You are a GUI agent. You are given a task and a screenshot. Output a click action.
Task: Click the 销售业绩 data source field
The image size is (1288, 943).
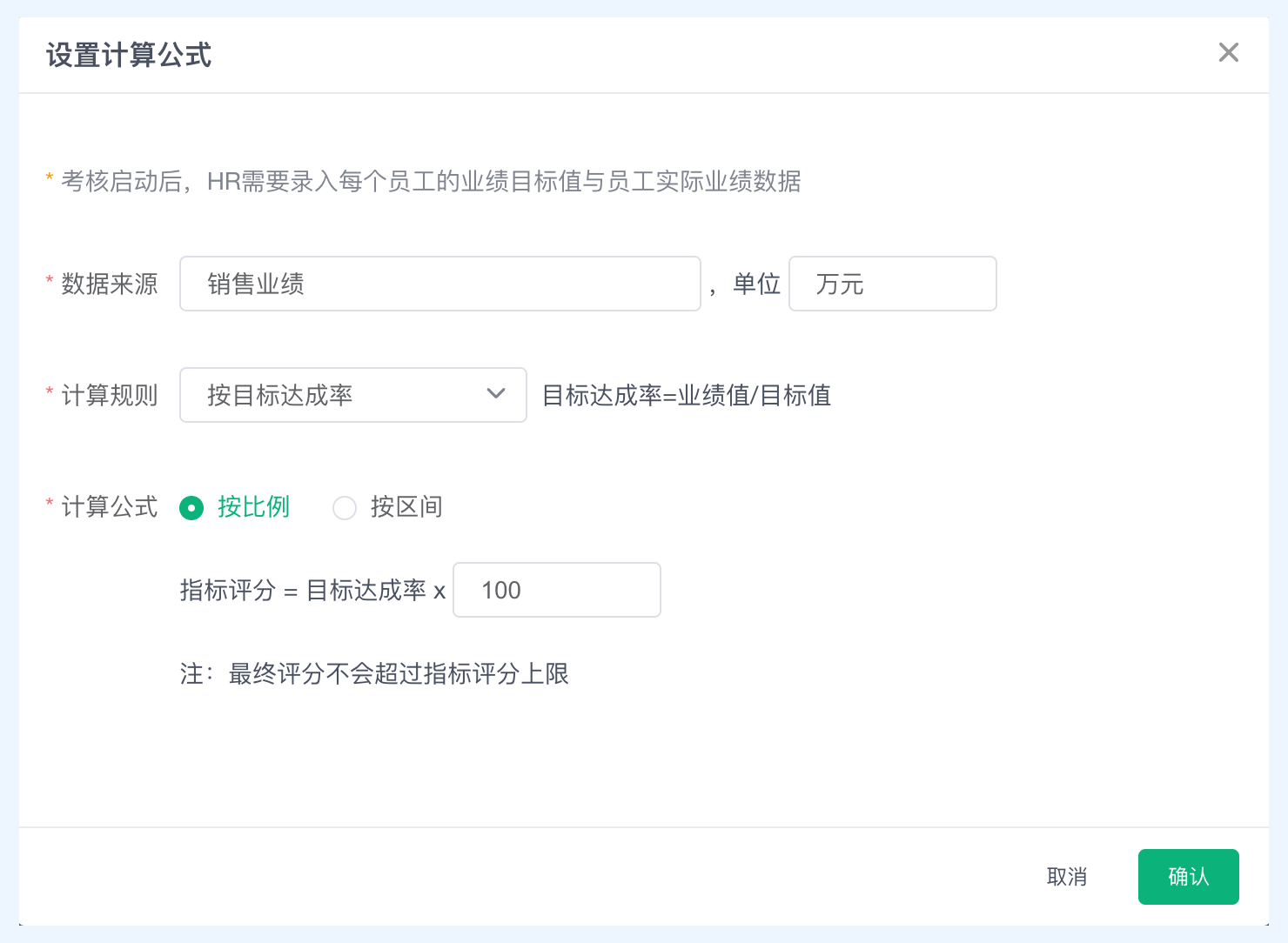coord(439,284)
